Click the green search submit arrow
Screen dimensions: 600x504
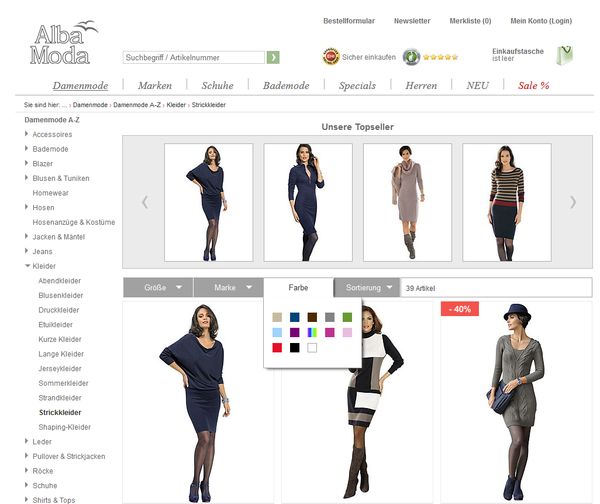[273, 58]
